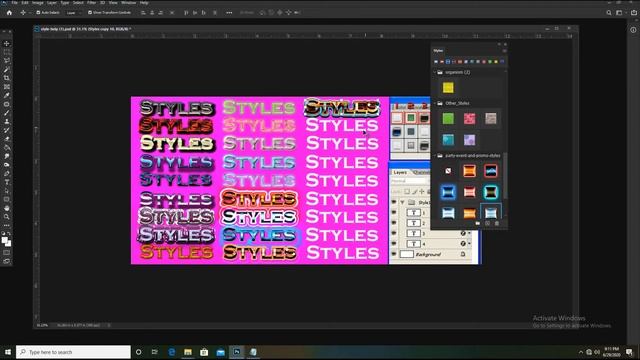
Task: Toggle Quick Mask mode
Action: (x=7, y=253)
